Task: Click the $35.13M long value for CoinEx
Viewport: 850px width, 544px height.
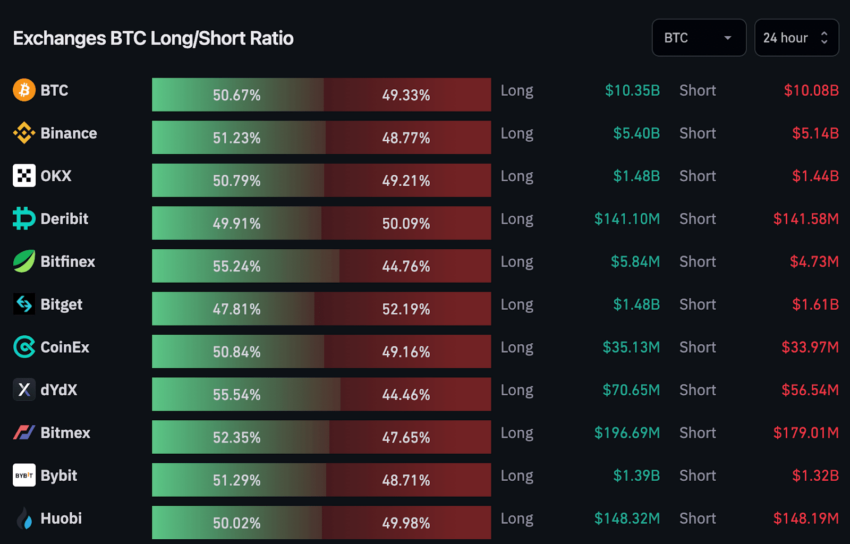Action: pyautogui.click(x=632, y=347)
